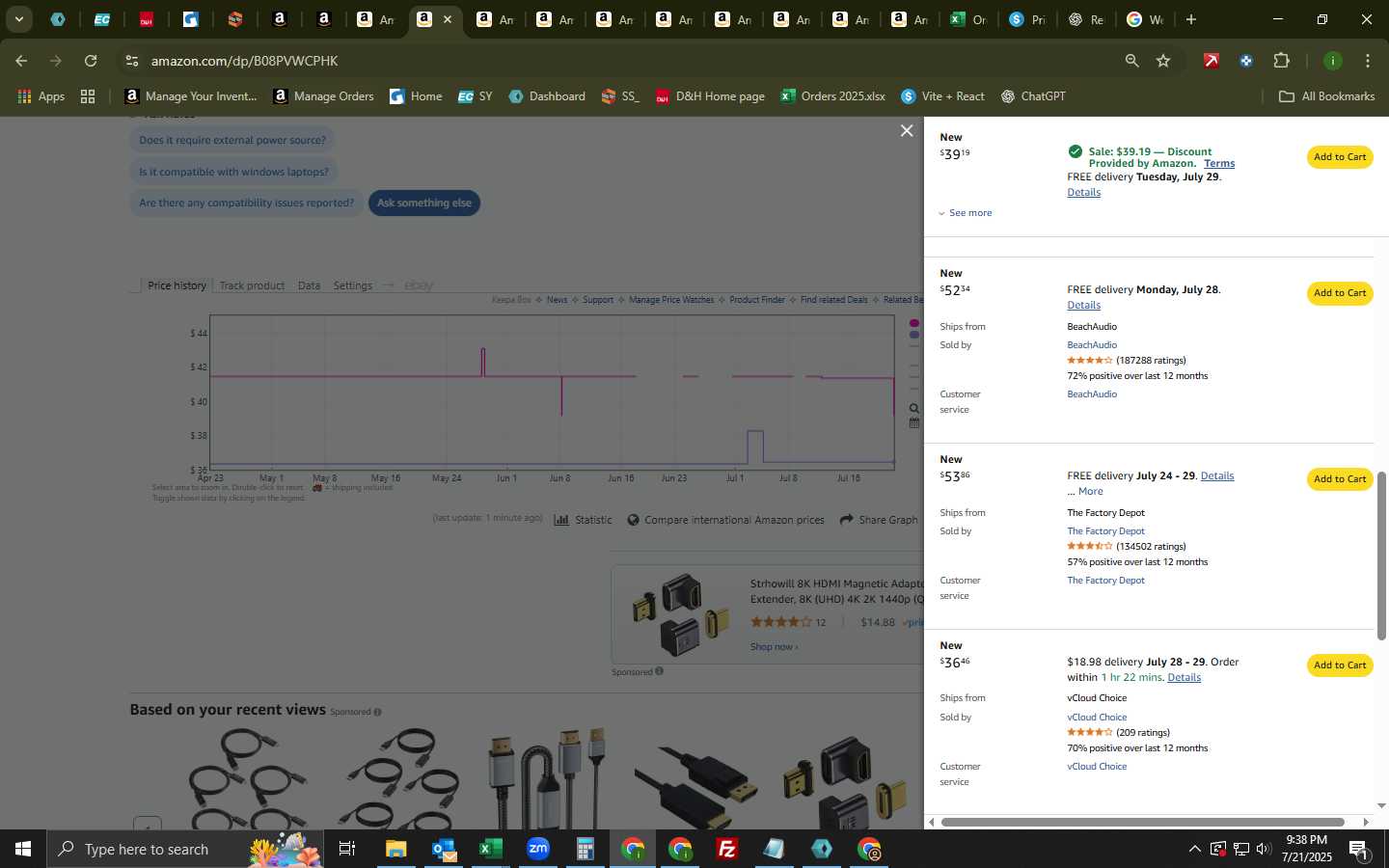Toggle the pink Keepa legend dot
1389x868 pixels.
914,324
